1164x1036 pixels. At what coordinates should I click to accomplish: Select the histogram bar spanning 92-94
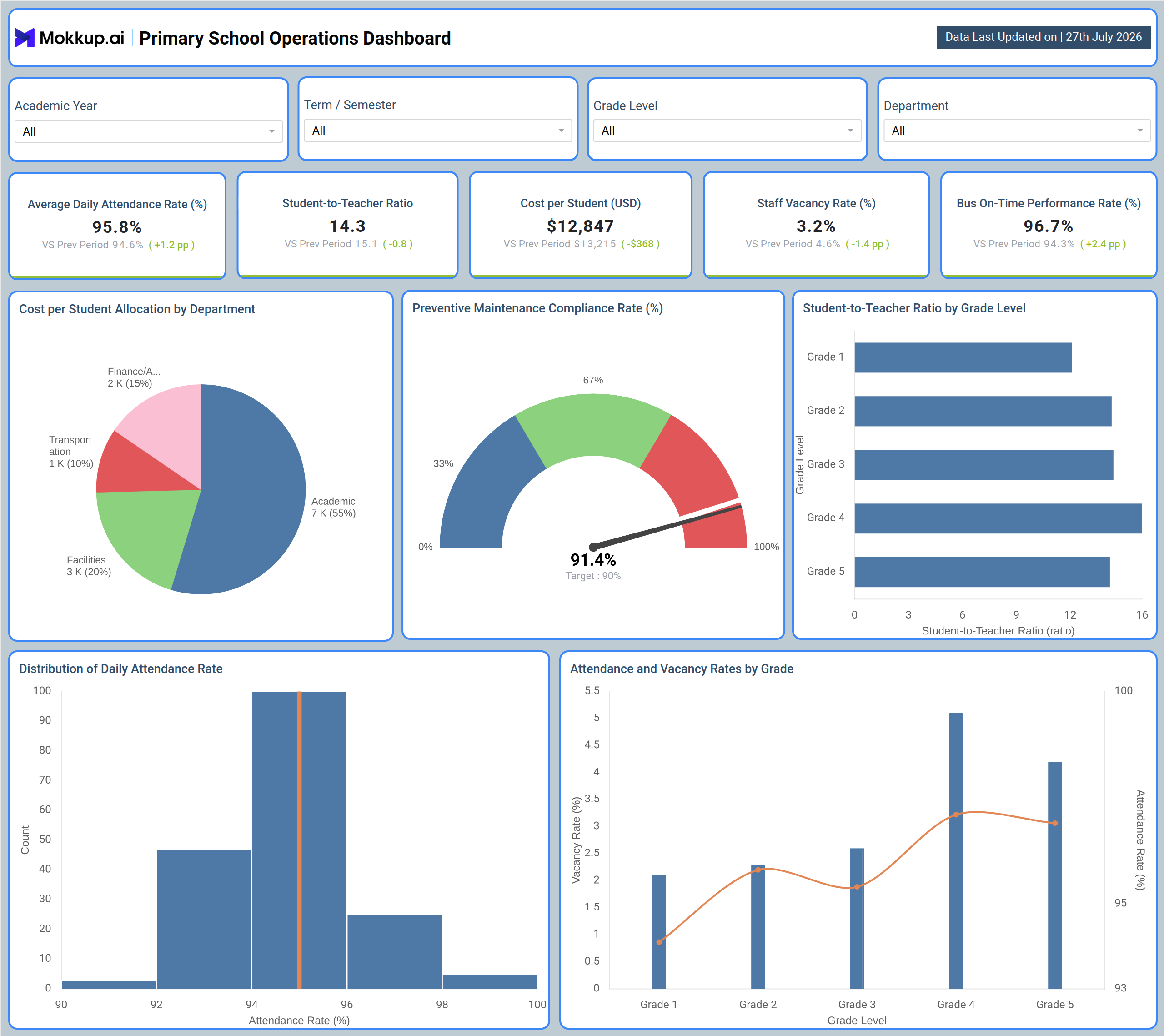pos(204,919)
